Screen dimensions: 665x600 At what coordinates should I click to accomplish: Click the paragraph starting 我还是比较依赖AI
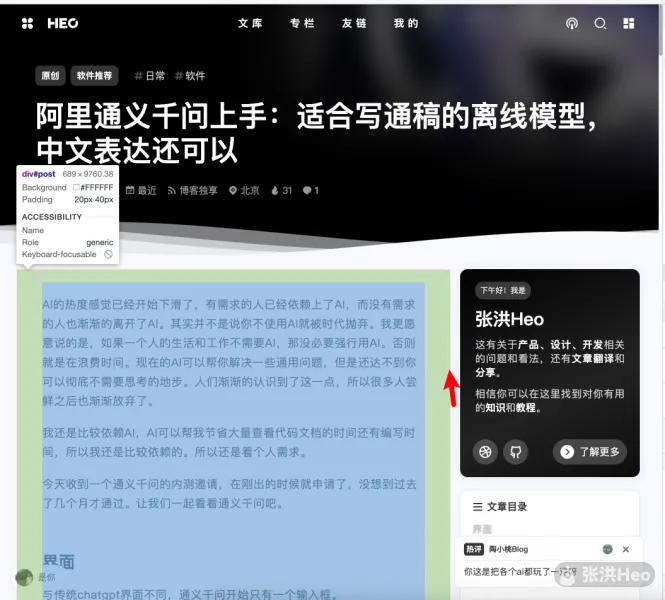(229, 442)
